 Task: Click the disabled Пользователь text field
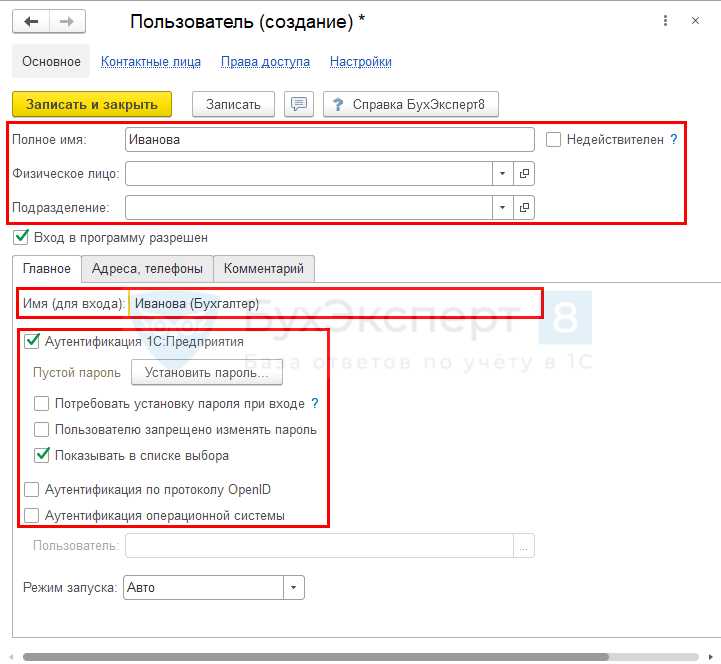[319, 546]
